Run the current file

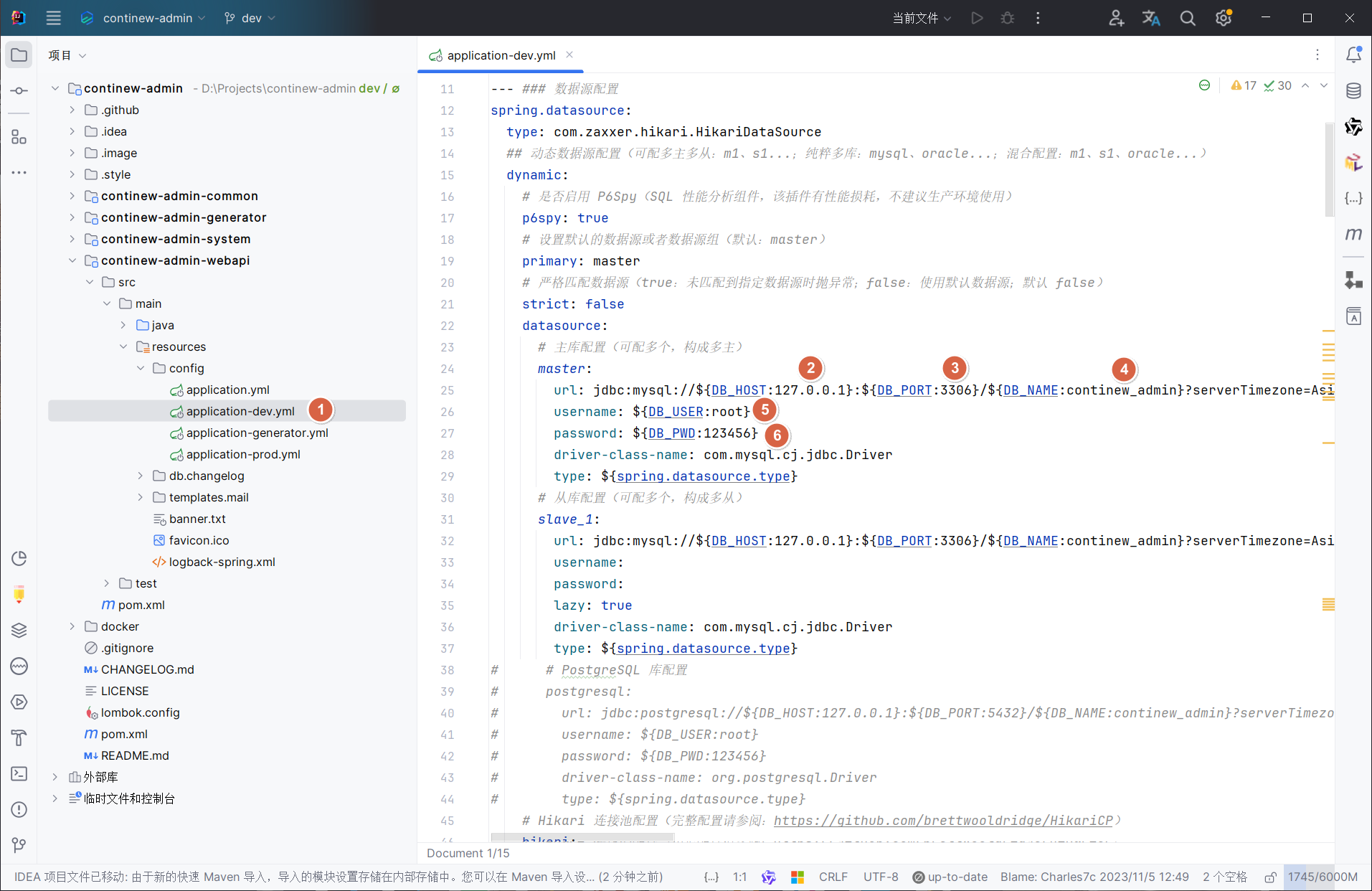[976, 18]
